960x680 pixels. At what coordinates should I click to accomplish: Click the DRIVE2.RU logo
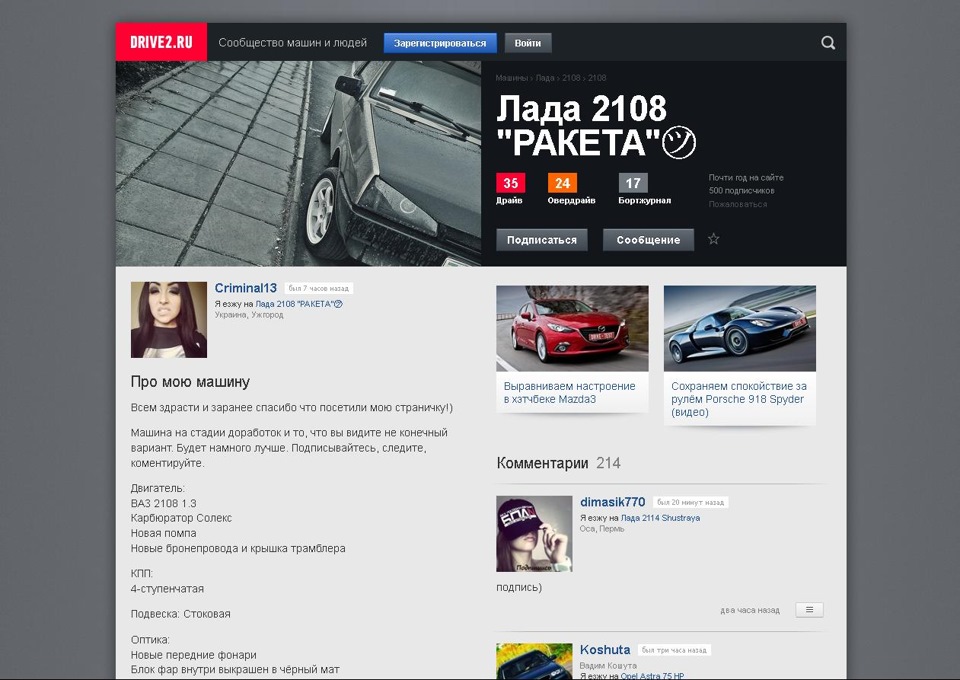(x=161, y=42)
